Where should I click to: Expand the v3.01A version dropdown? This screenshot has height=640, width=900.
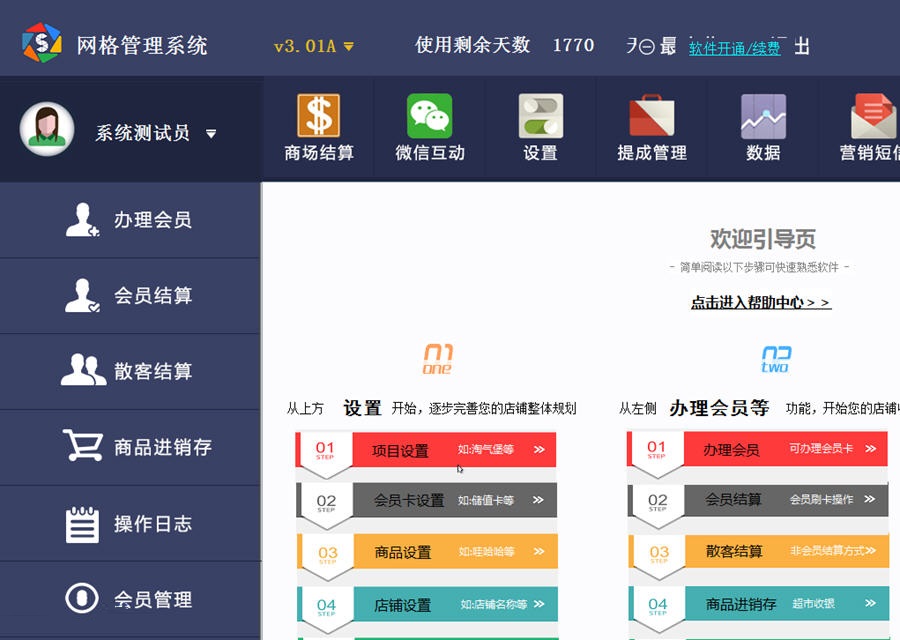pyautogui.click(x=312, y=45)
